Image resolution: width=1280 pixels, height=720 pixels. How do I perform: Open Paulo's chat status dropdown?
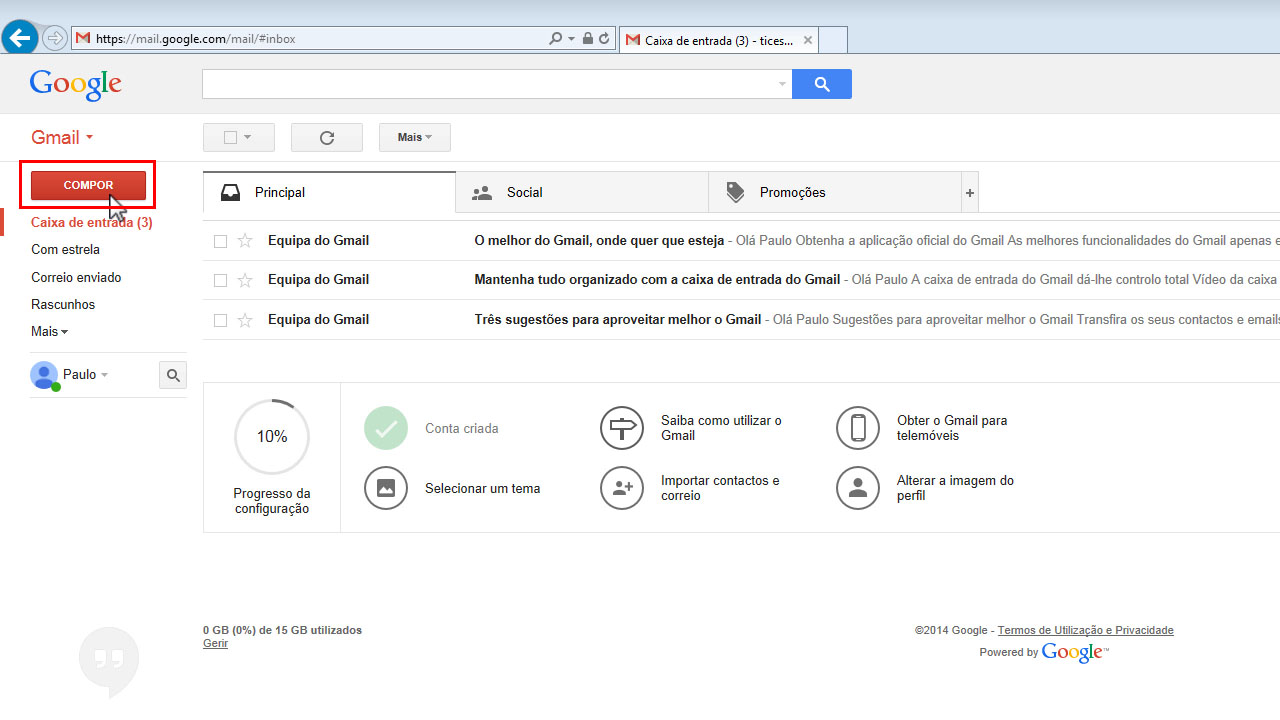tap(104, 375)
